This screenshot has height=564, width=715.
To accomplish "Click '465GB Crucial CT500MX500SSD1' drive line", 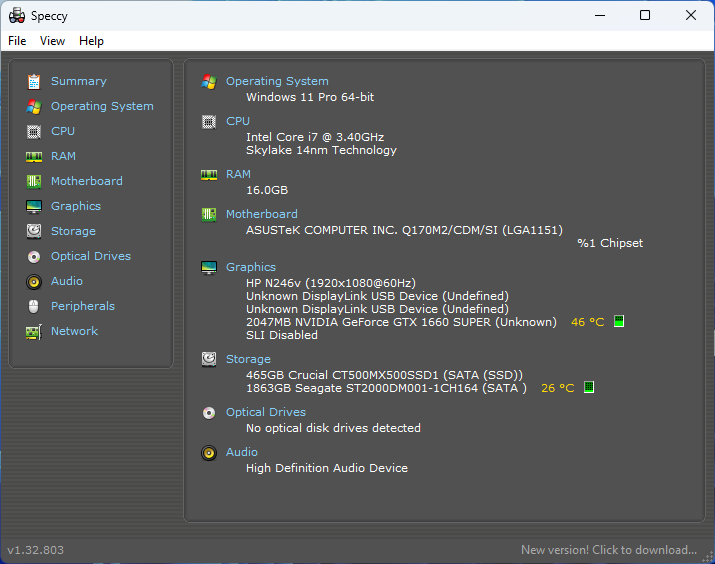I will (x=384, y=375).
